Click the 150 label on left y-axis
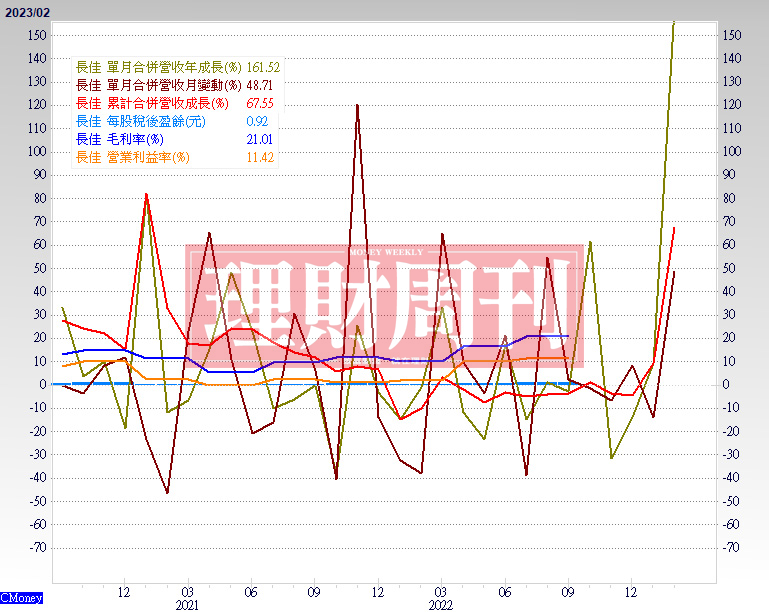The width and height of the screenshot is (769, 612). [37, 35]
